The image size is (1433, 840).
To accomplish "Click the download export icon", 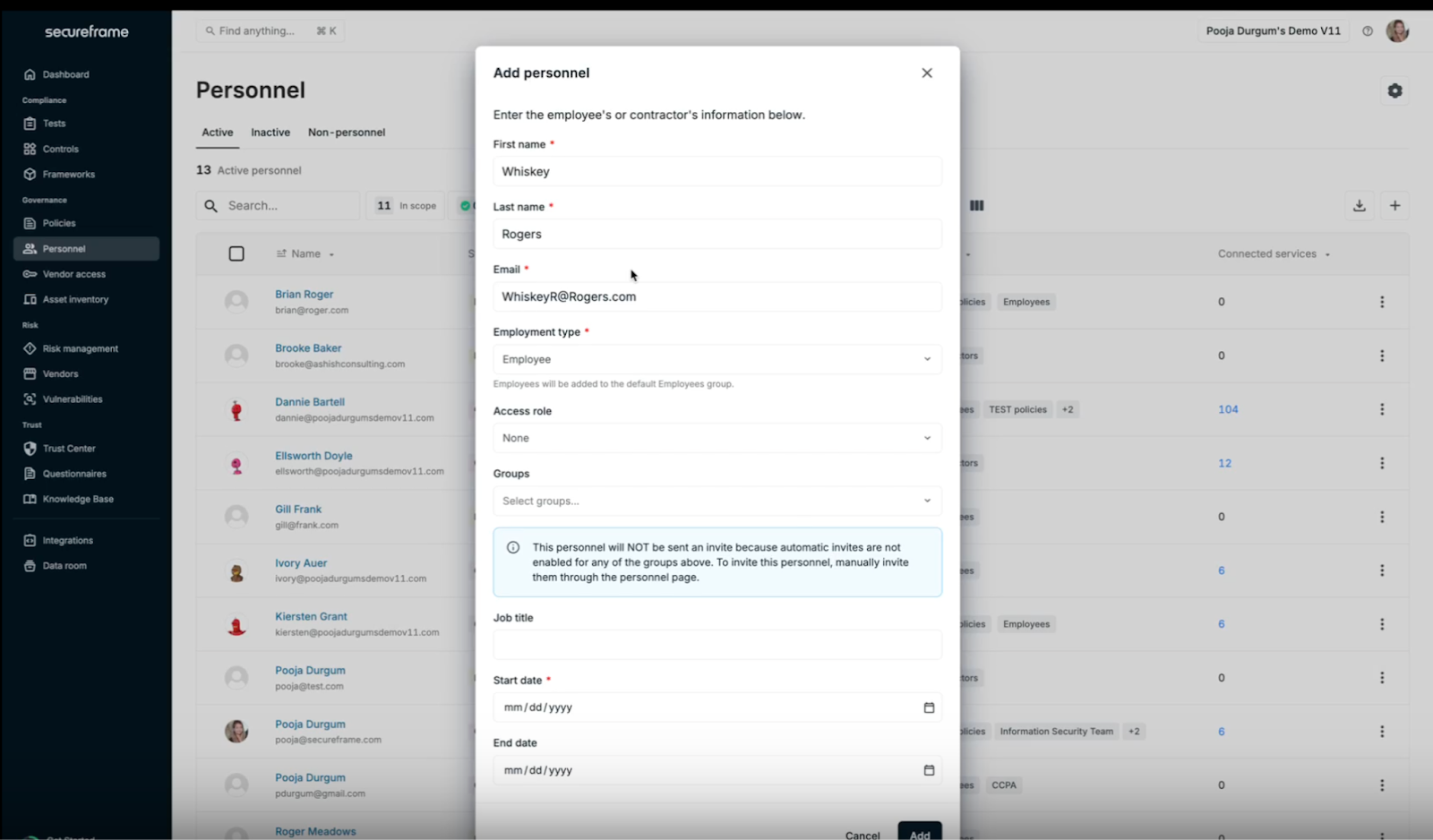I will pos(1359,206).
